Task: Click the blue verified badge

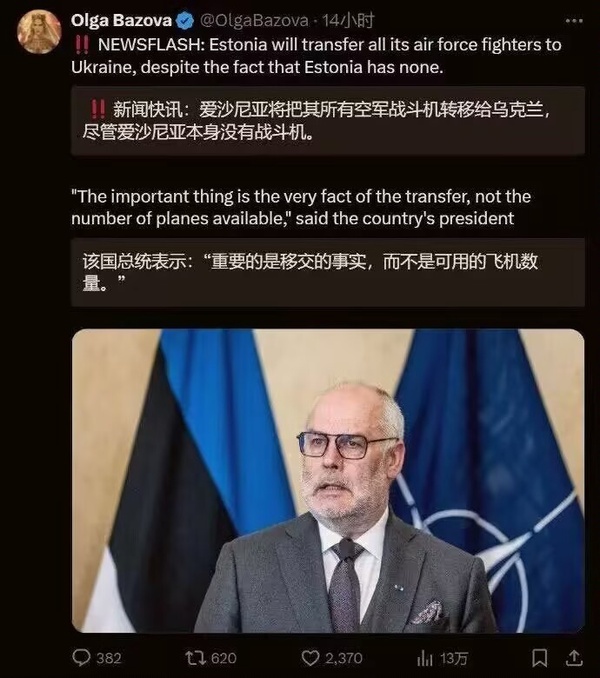Action: coord(186,21)
